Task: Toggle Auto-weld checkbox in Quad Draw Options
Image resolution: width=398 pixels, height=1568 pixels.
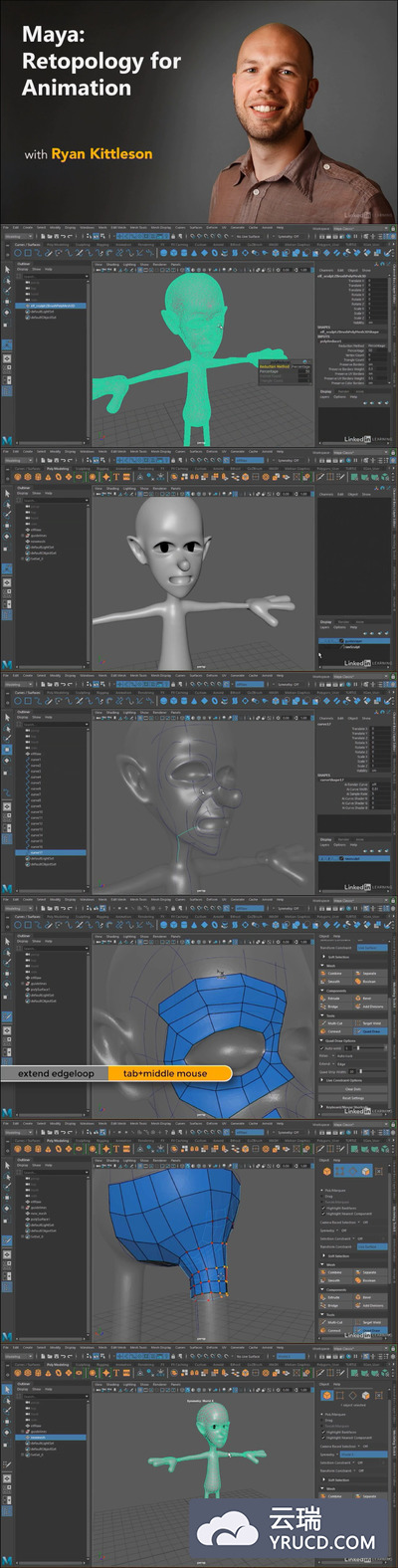Action: tap(321, 1048)
